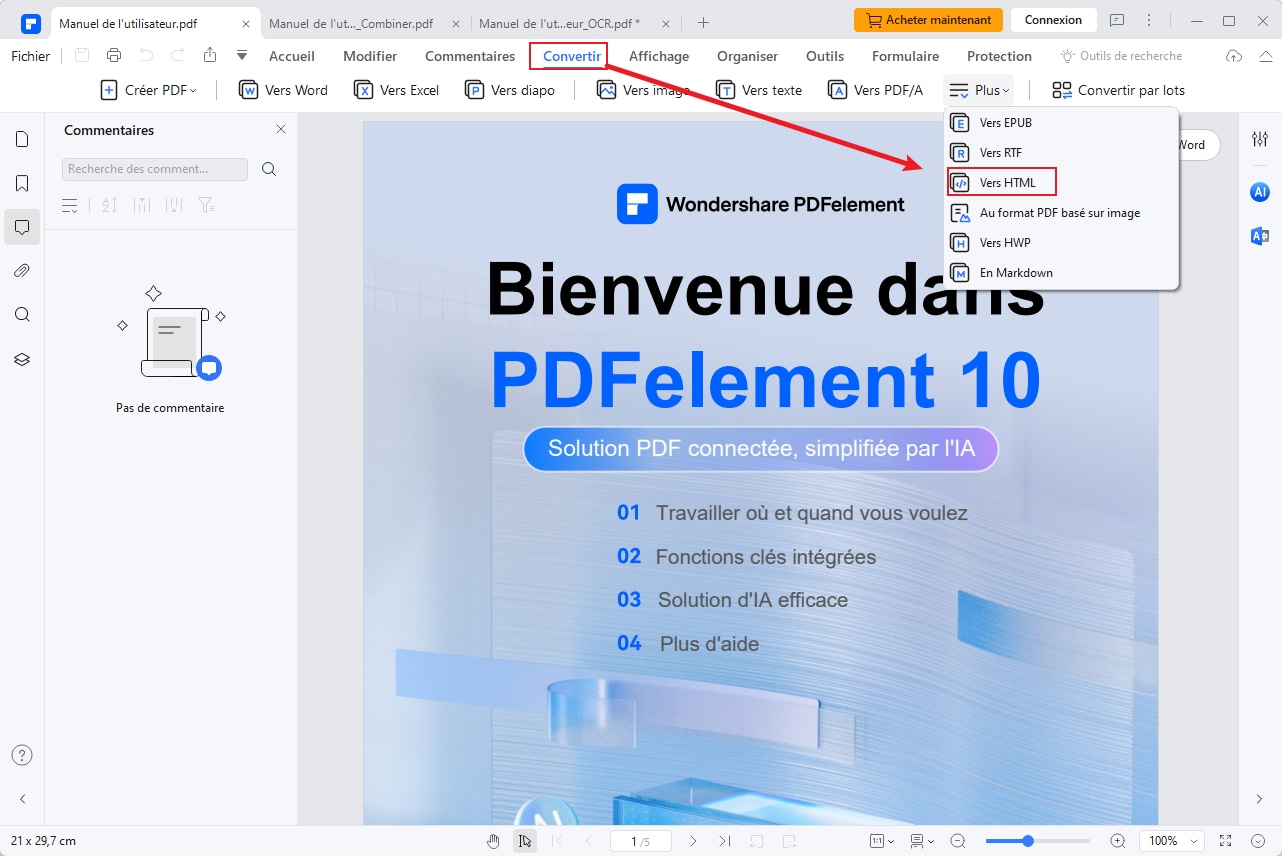Open the Outils tab
1282x856 pixels.
(x=825, y=56)
